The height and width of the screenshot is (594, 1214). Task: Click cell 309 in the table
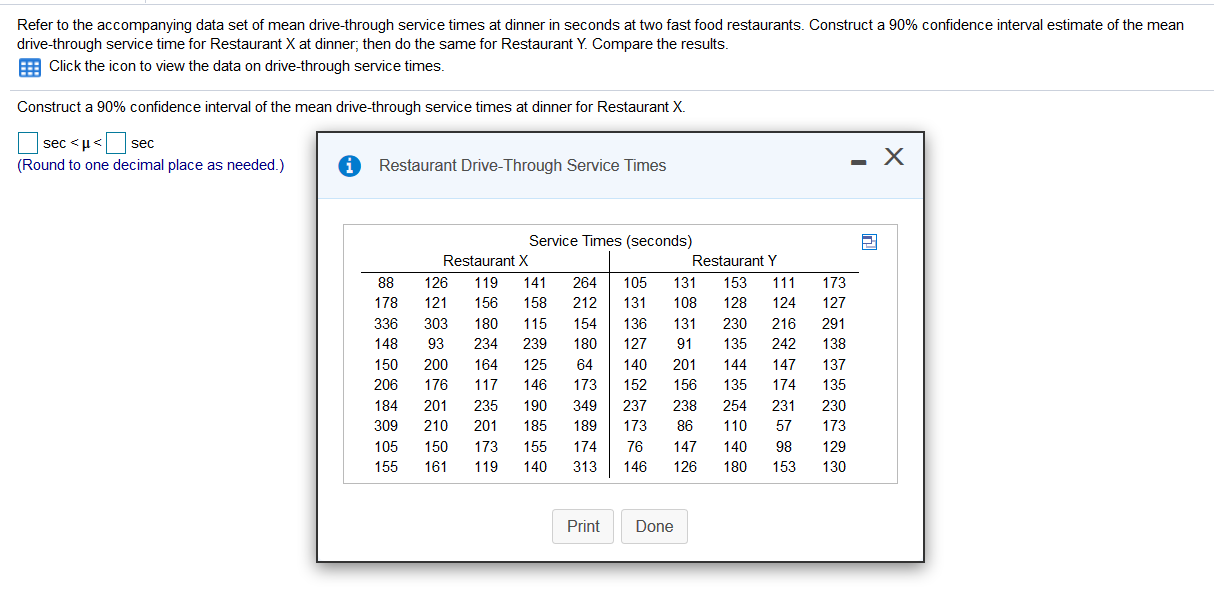(x=386, y=426)
